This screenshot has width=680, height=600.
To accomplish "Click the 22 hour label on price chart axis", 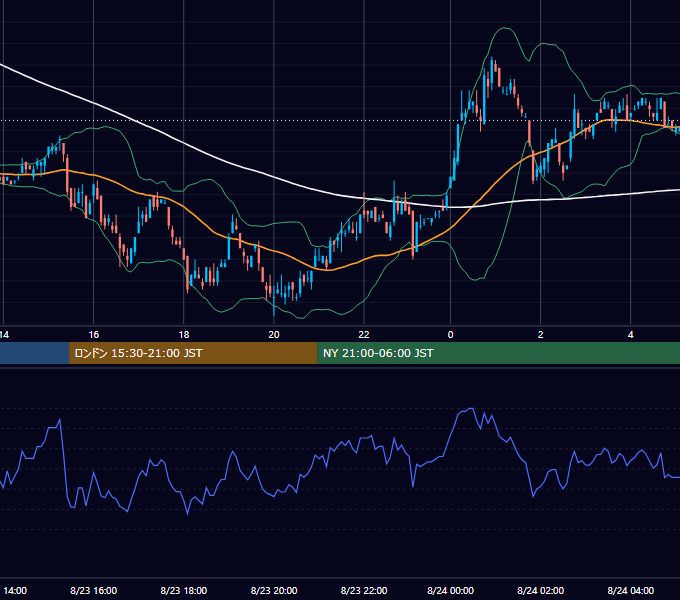I will tap(364, 335).
